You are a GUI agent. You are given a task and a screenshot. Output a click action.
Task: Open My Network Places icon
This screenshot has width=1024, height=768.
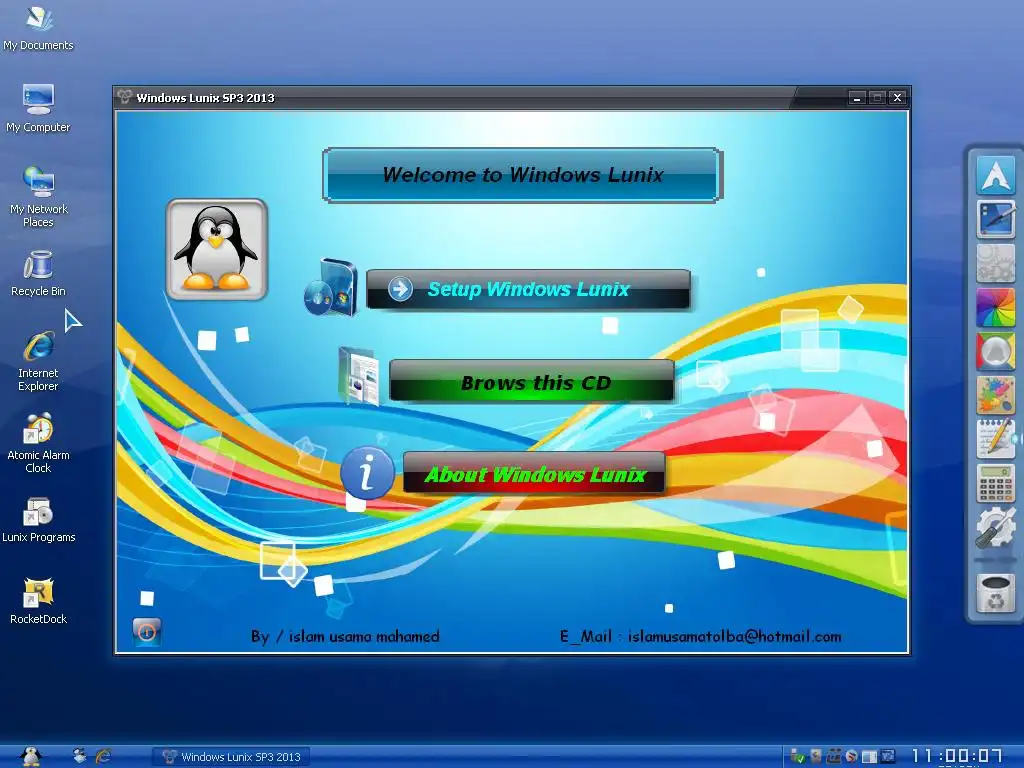click(x=39, y=196)
